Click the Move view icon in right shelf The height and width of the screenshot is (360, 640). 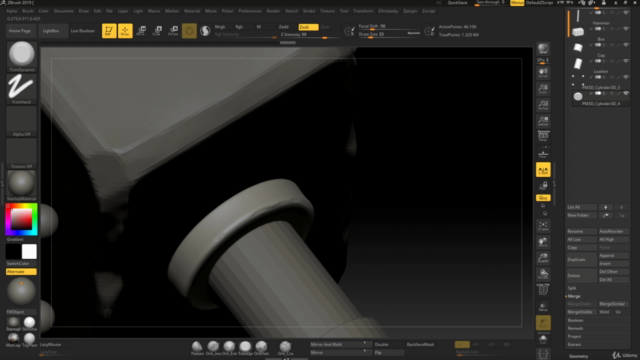pos(543,242)
